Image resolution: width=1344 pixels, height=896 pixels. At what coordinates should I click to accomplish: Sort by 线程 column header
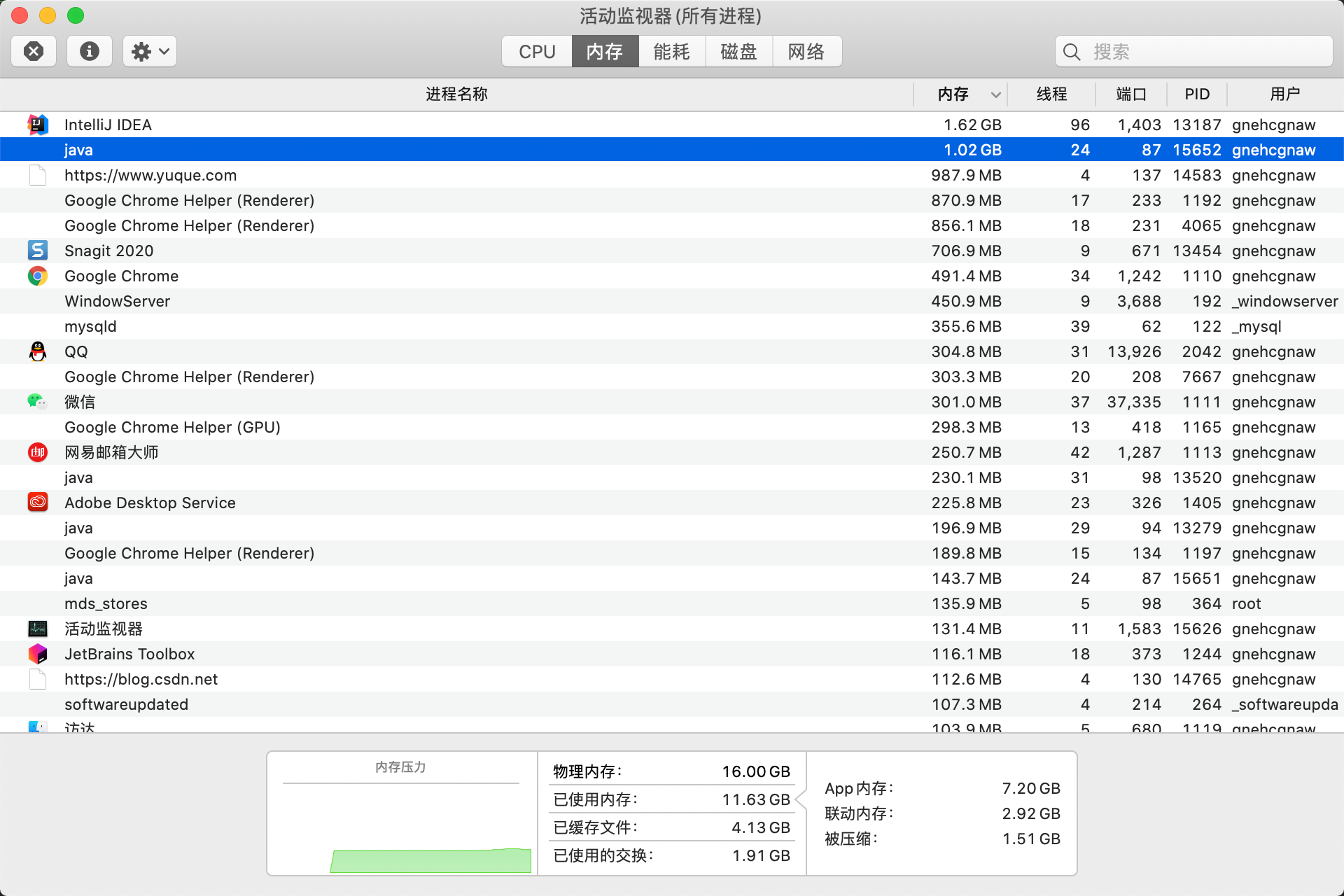click(x=1051, y=94)
